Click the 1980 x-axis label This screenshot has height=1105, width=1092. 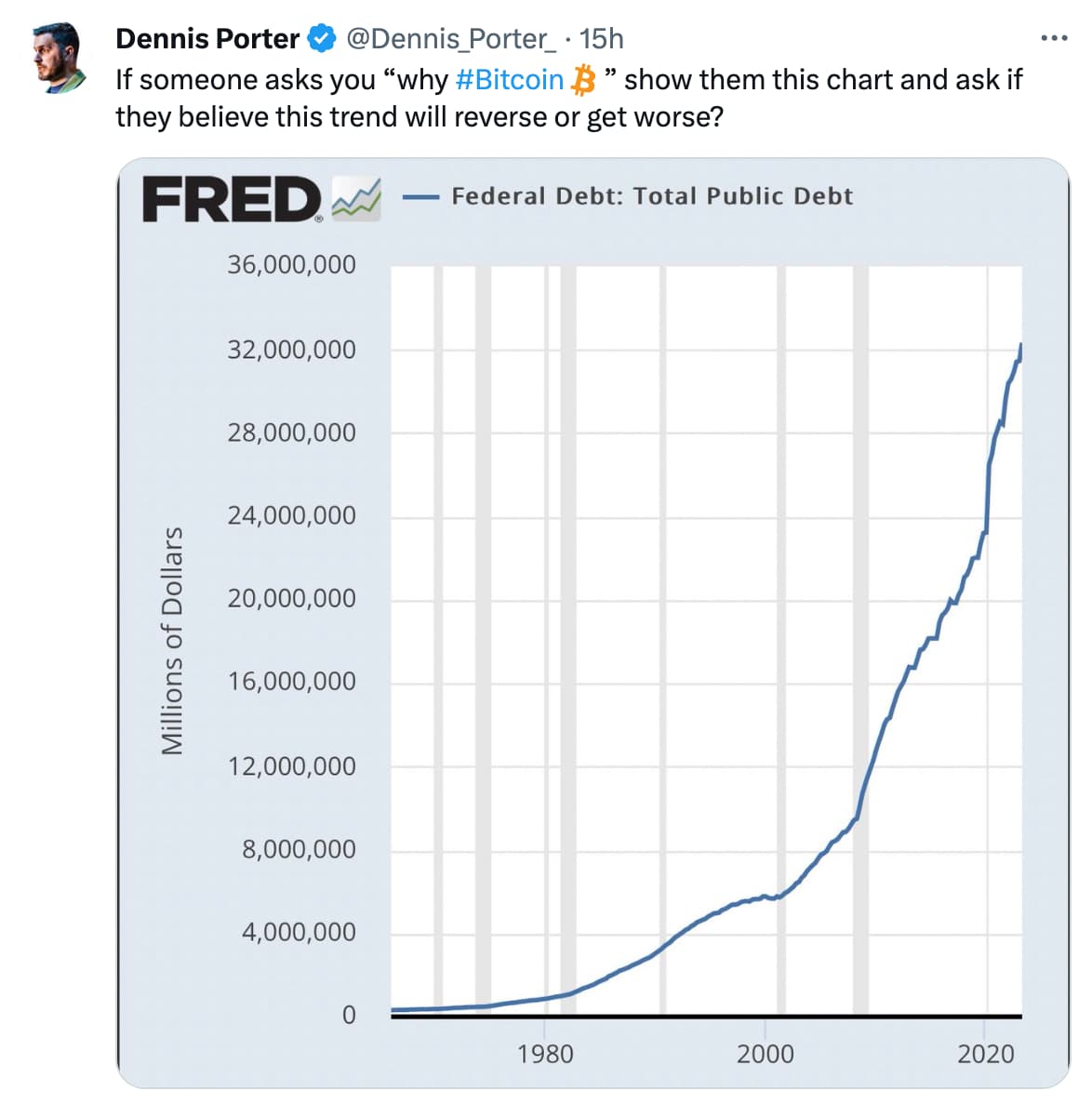[x=545, y=1054]
